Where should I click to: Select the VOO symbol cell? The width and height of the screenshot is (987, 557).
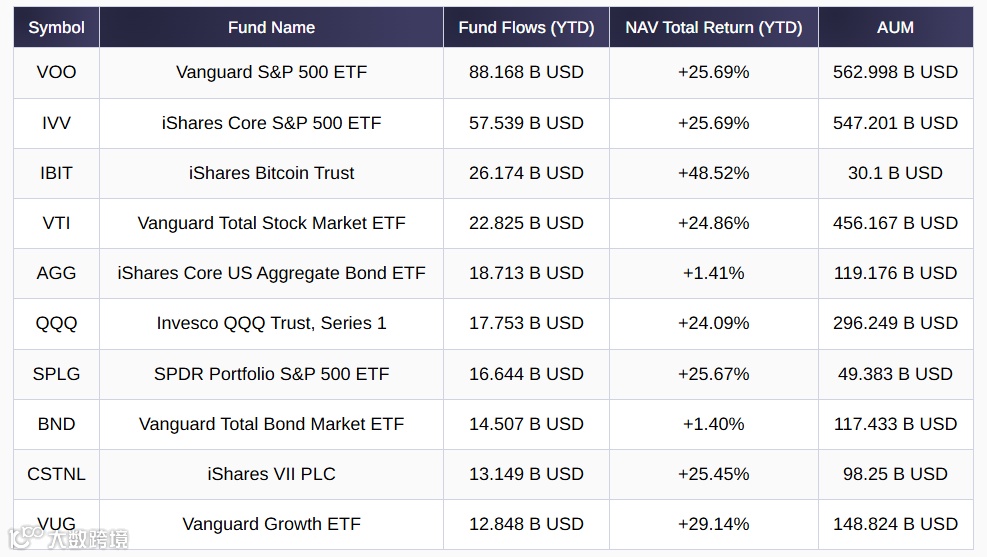[x=56, y=72]
